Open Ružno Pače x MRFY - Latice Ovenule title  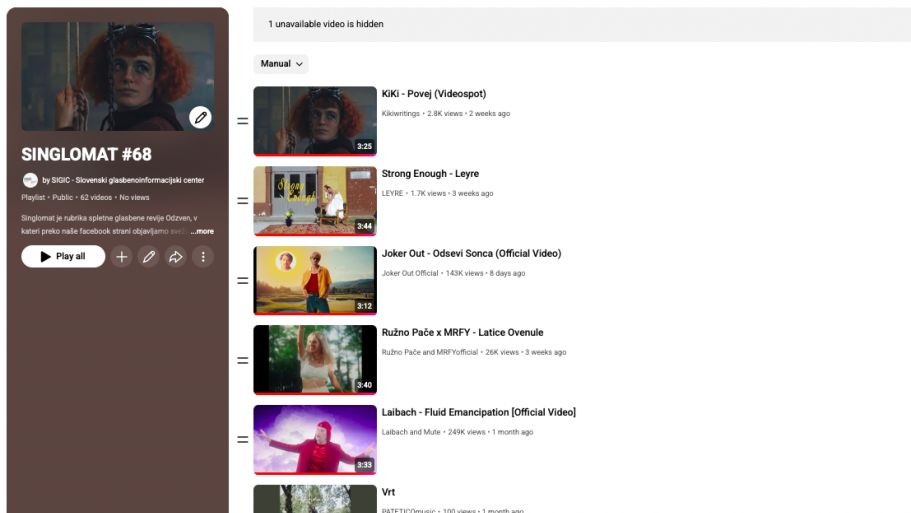coord(462,332)
